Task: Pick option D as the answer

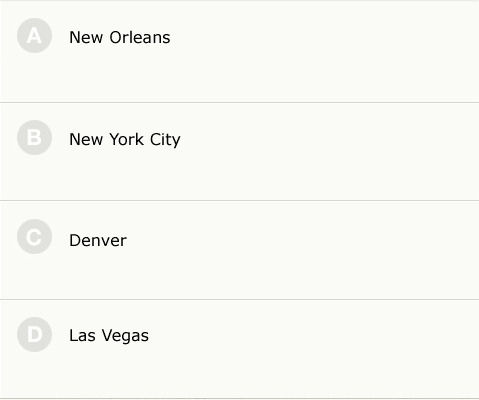Action: point(239,349)
